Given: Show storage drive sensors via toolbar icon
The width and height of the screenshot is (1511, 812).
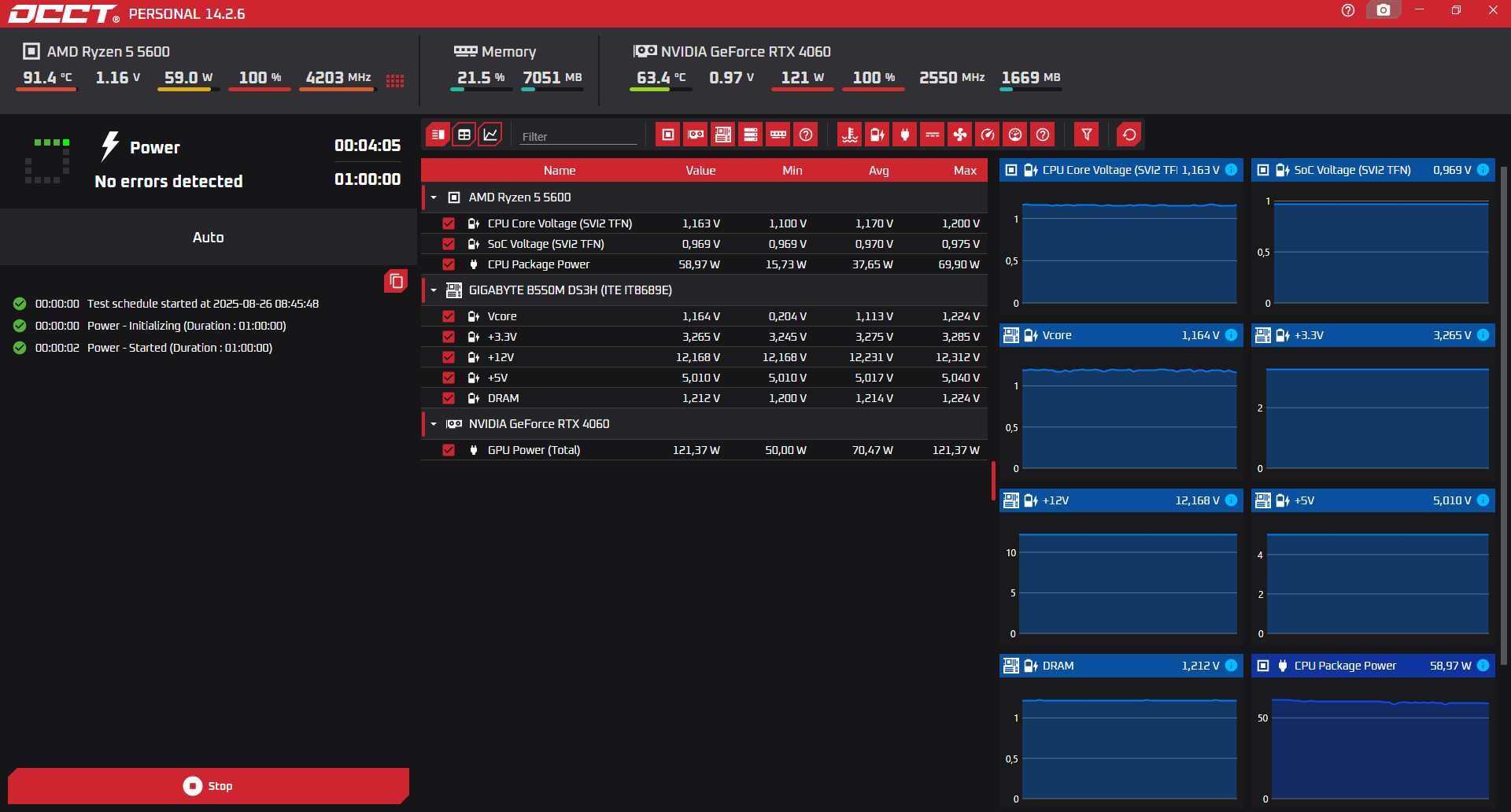Looking at the screenshot, I should tap(751, 135).
